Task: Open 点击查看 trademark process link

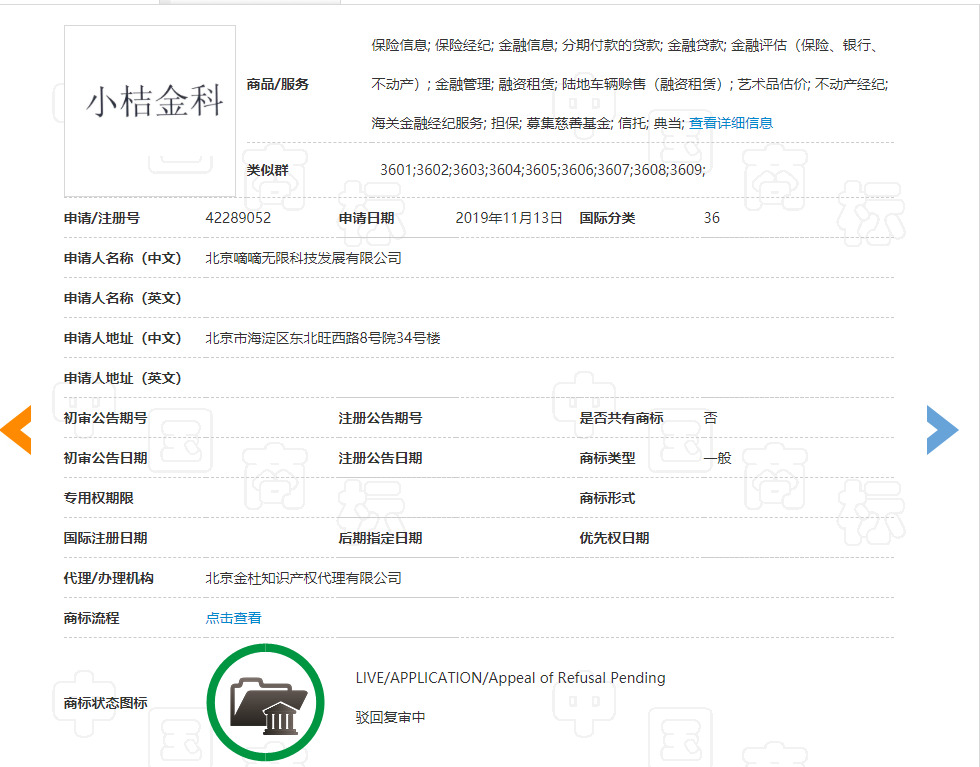Action: 233,618
